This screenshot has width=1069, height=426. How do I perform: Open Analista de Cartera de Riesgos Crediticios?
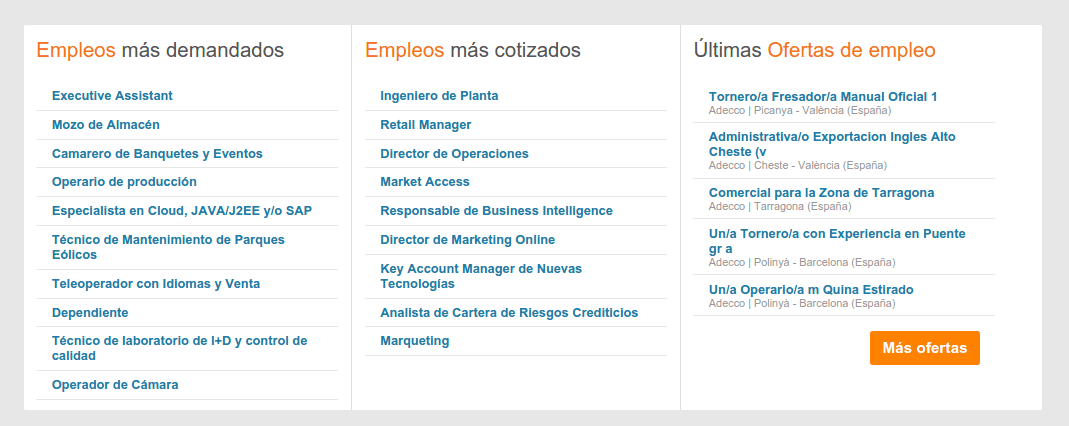click(x=509, y=313)
